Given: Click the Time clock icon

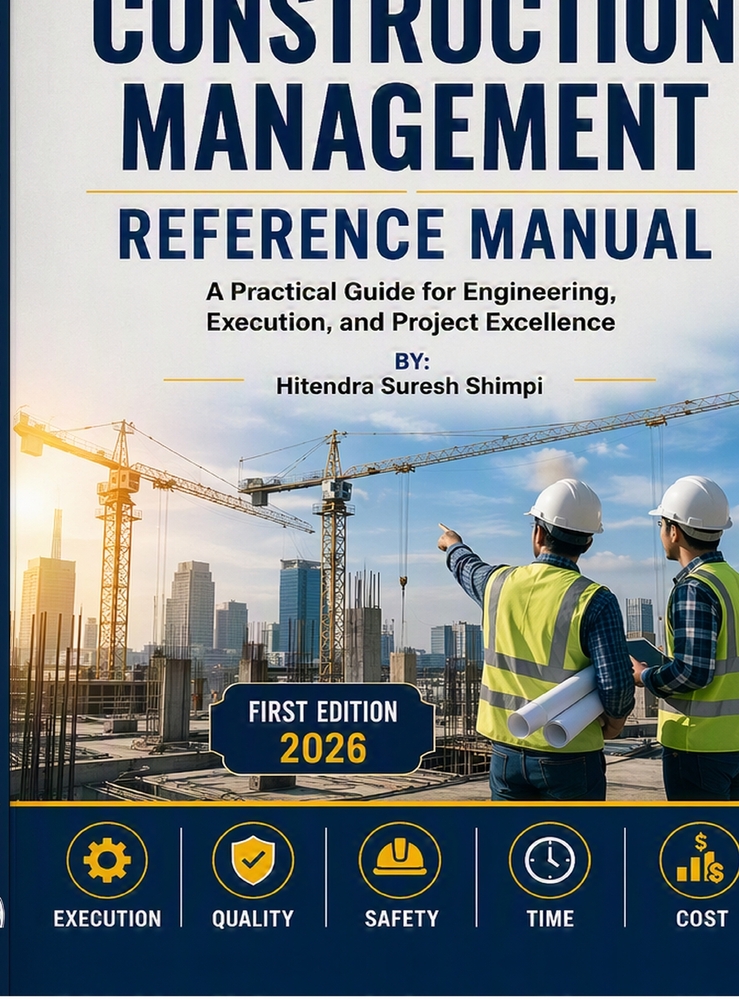Looking at the screenshot, I should (550, 860).
